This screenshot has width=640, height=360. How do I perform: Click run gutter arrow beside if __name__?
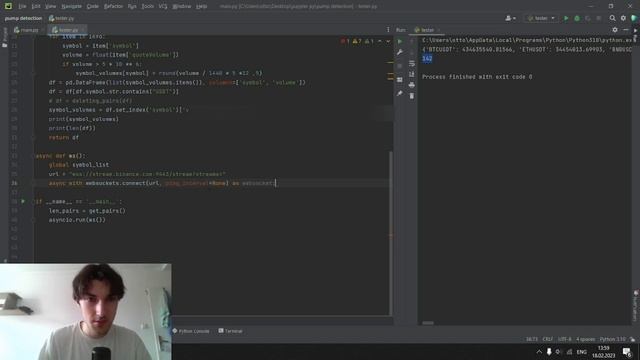click(x=23, y=201)
